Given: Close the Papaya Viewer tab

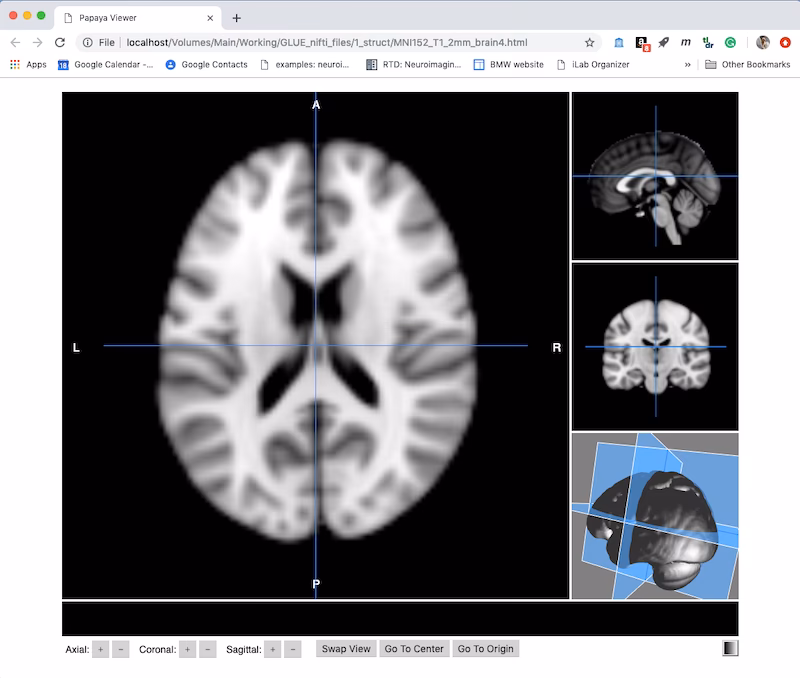Looking at the screenshot, I should tap(210, 18).
